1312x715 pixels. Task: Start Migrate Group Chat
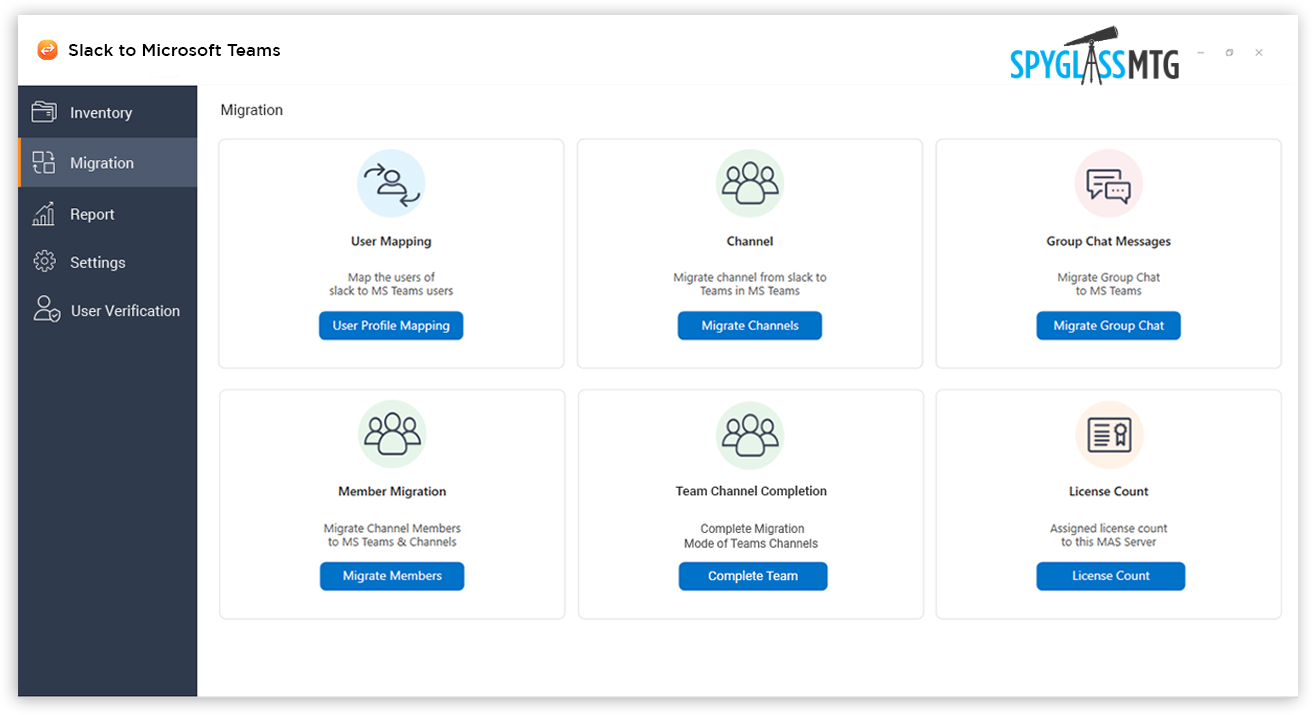pyautogui.click(x=1108, y=326)
